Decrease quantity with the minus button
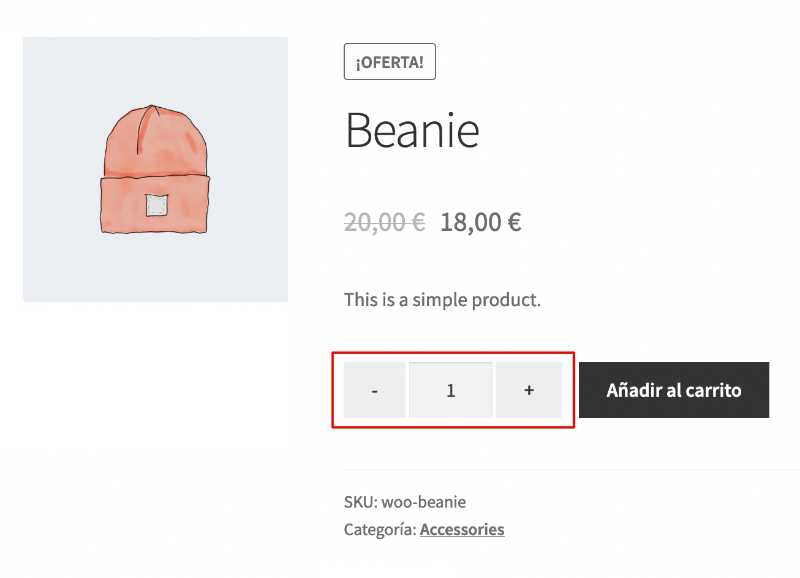 pyautogui.click(x=374, y=390)
